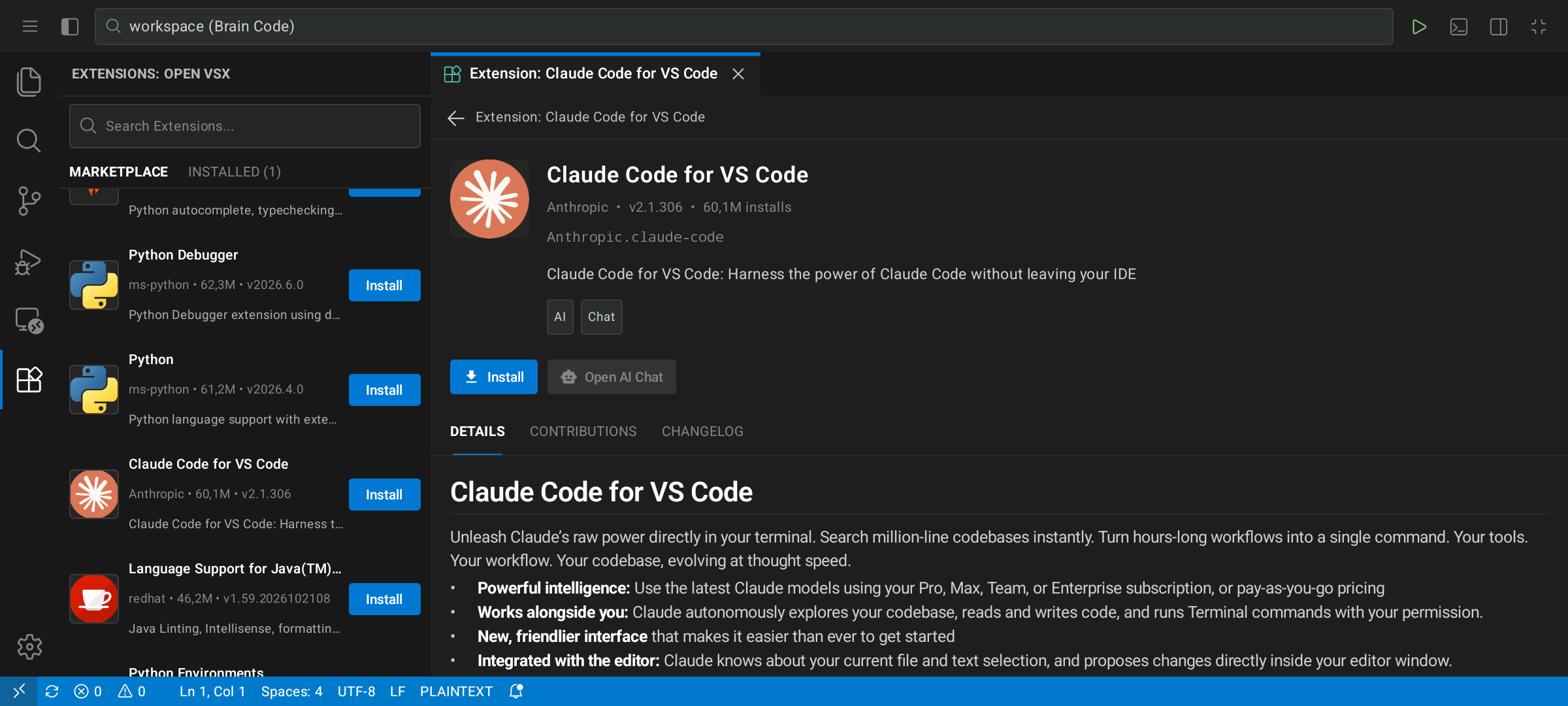The height and width of the screenshot is (706, 1568).
Task: Close the Claude Code extension tab
Action: (x=738, y=74)
